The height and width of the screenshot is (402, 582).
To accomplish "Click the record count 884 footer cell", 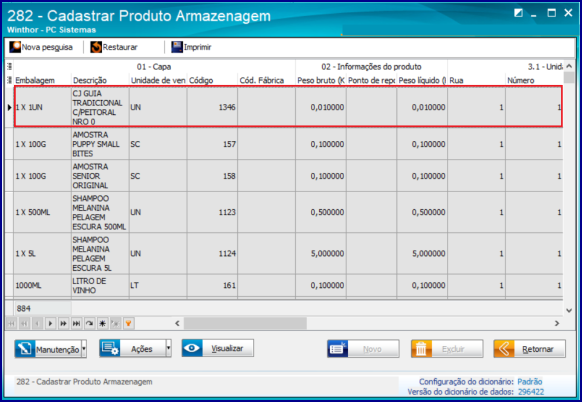I will [x=43, y=308].
